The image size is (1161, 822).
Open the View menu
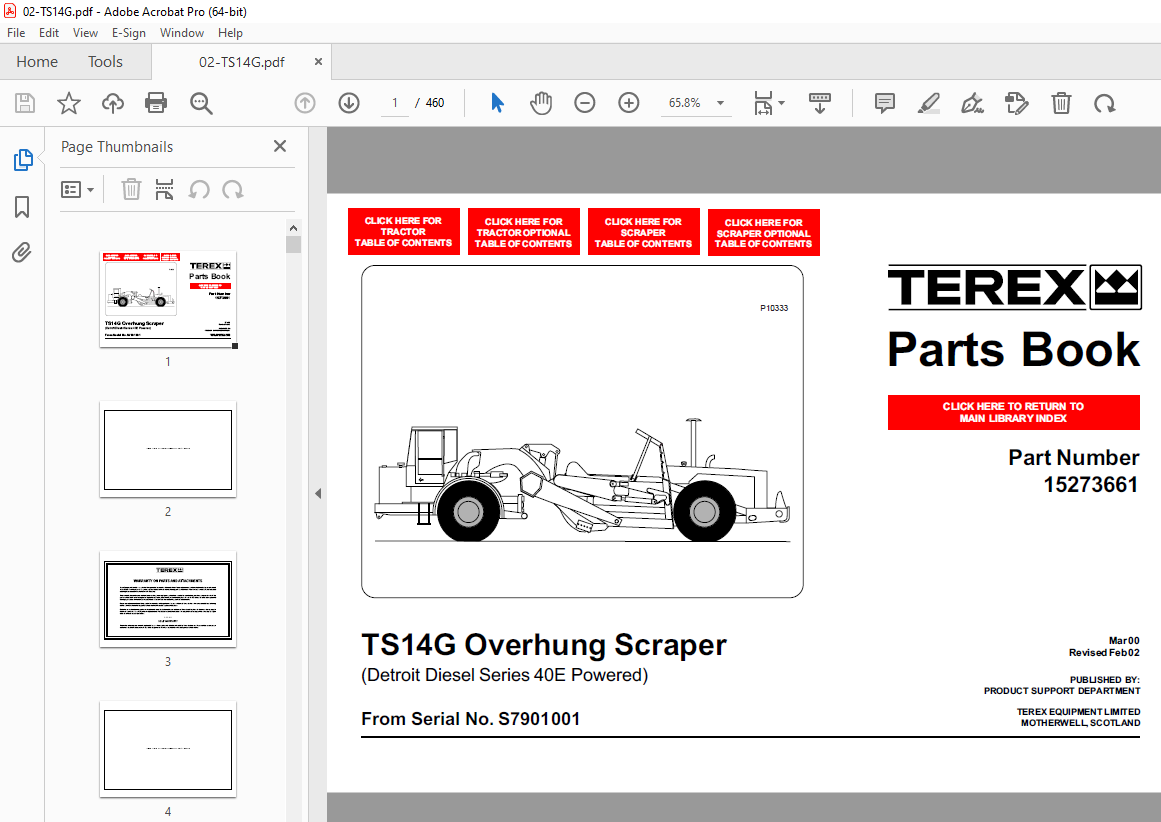[85, 33]
